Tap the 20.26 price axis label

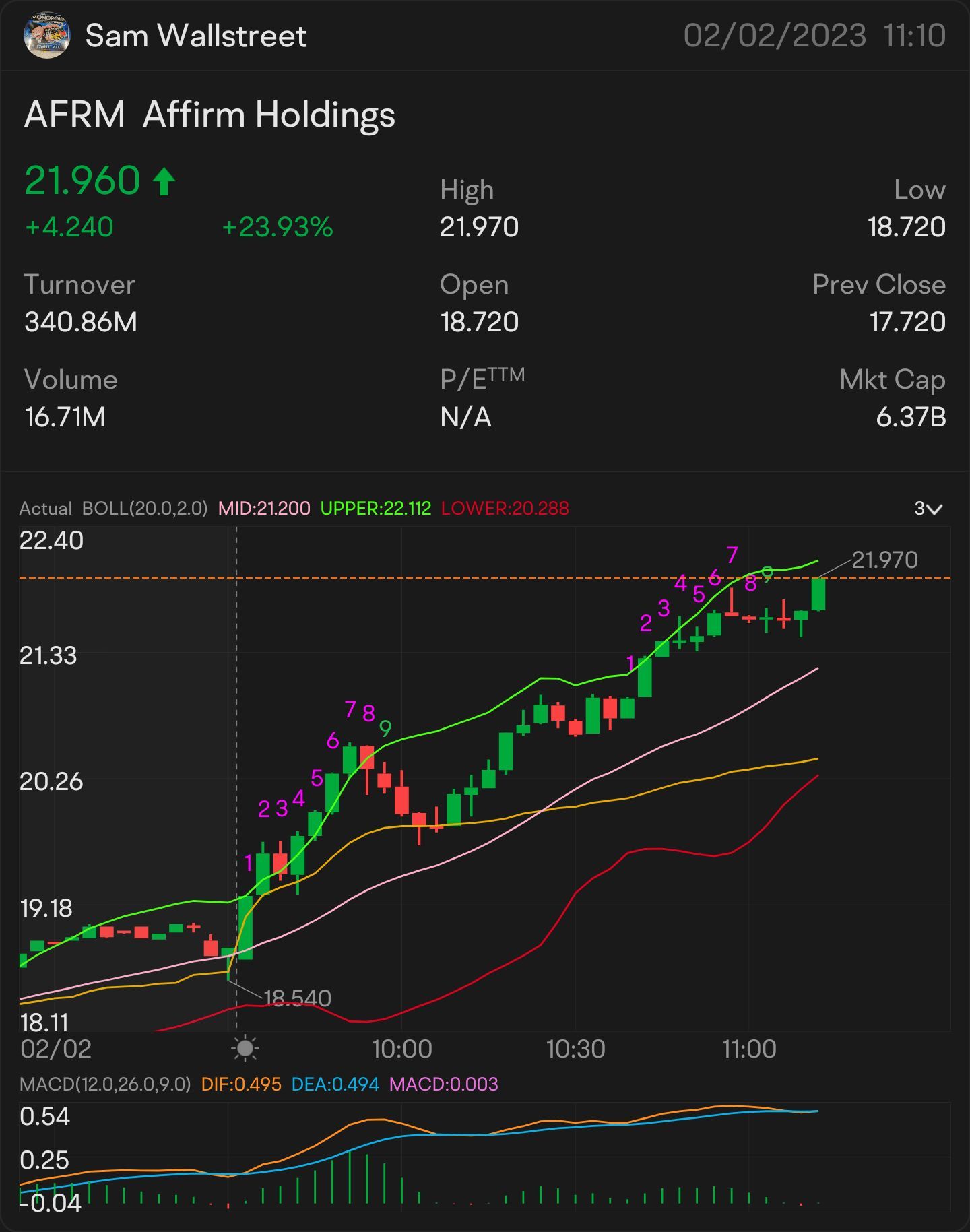51,781
